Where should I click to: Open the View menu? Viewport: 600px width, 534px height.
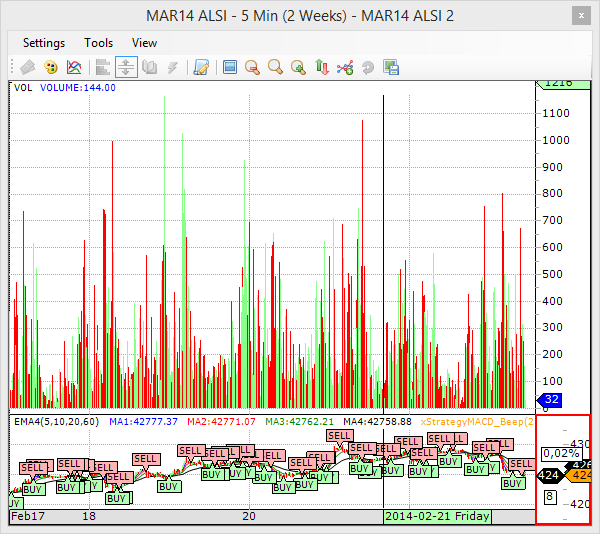point(145,43)
